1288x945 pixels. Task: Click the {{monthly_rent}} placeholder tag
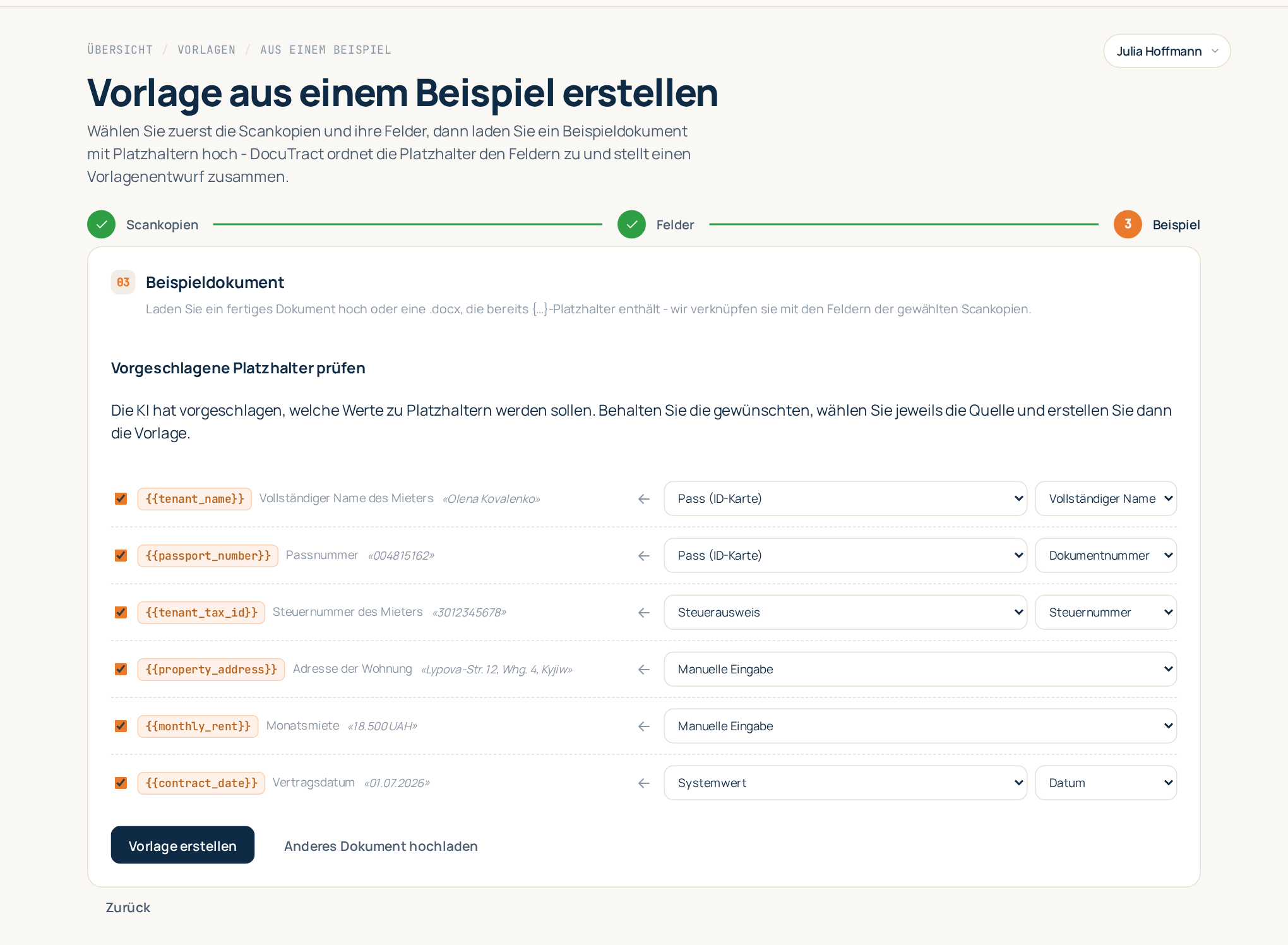point(198,726)
